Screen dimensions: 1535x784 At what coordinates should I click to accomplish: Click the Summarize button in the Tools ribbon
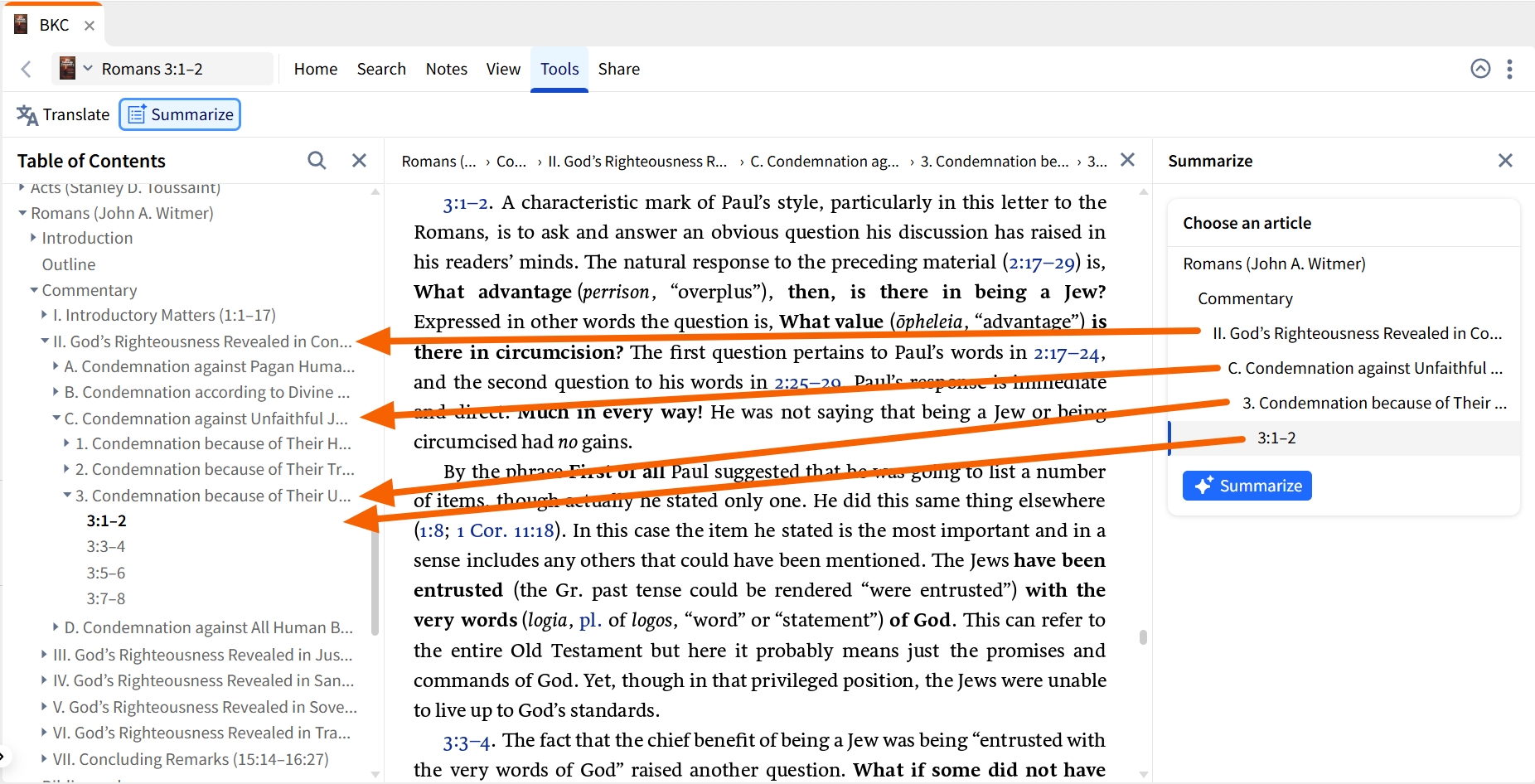coord(180,114)
